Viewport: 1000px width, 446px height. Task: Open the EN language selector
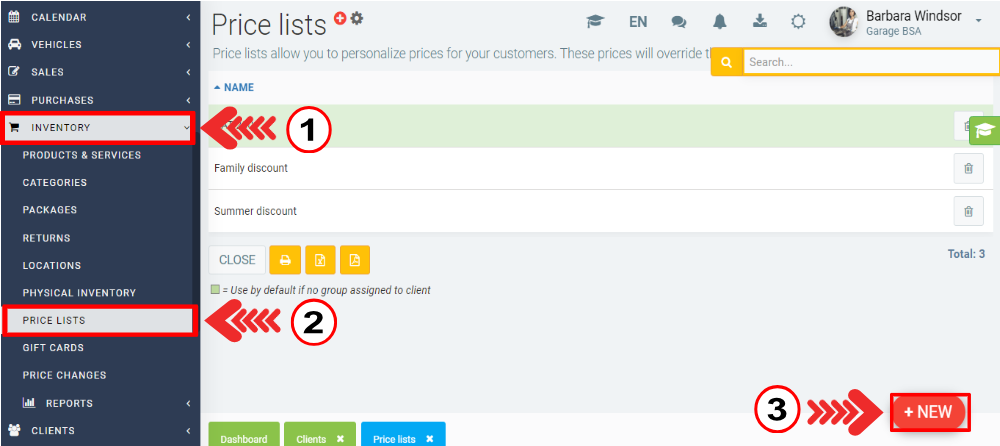pyautogui.click(x=638, y=22)
